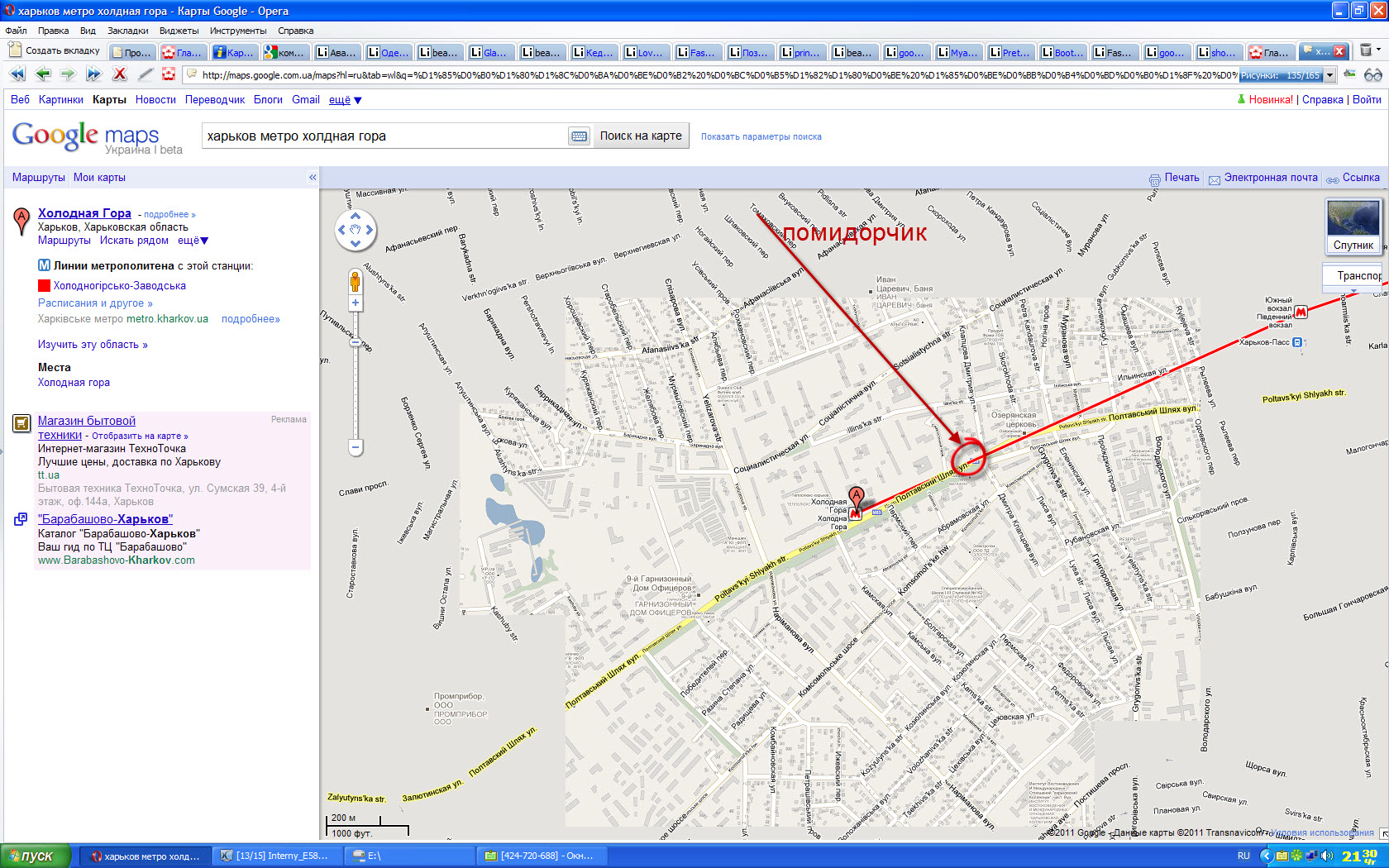Viewport: 1389px width, 868px height.
Task: Click the printer icon in the map toolbar
Action: pyautogui.click(x=1154, y=179)
